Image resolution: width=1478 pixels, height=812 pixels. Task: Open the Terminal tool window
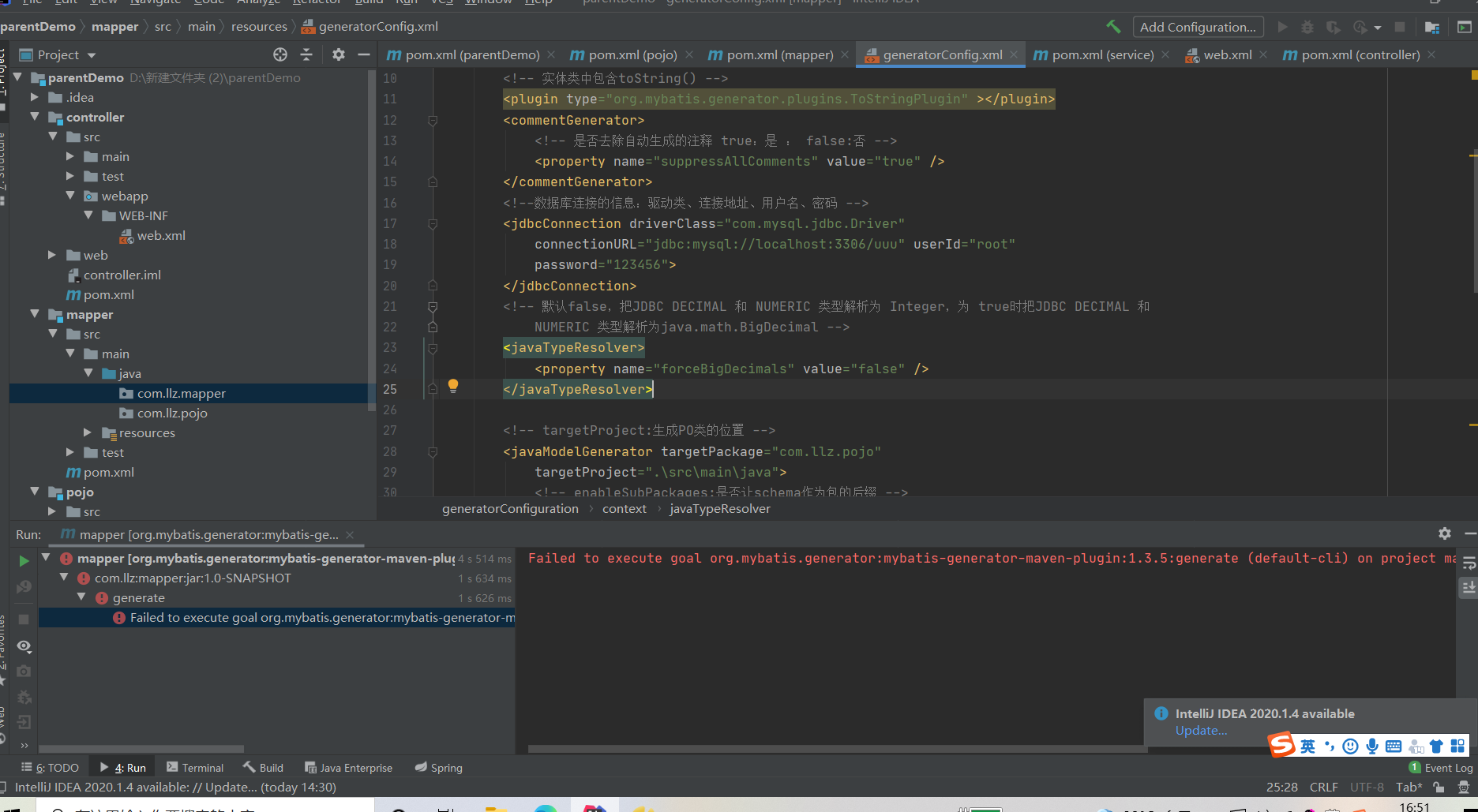point(195,767)
